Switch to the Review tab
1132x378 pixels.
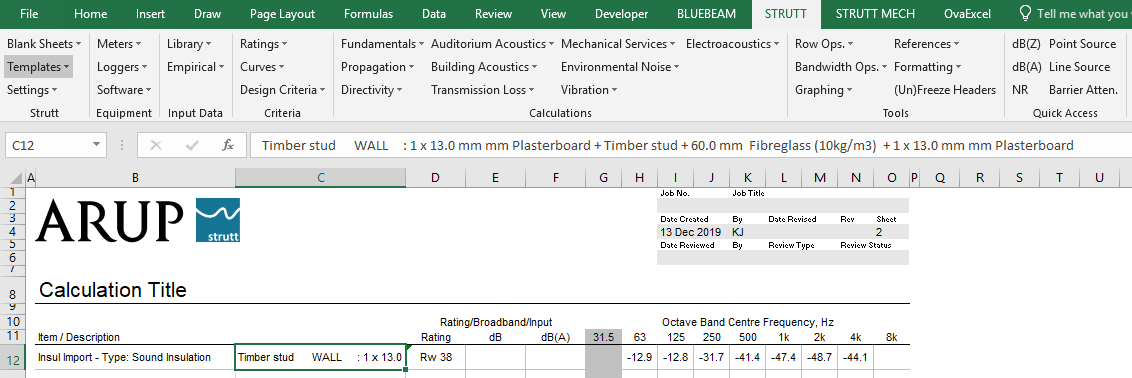(x=494, y=14)
